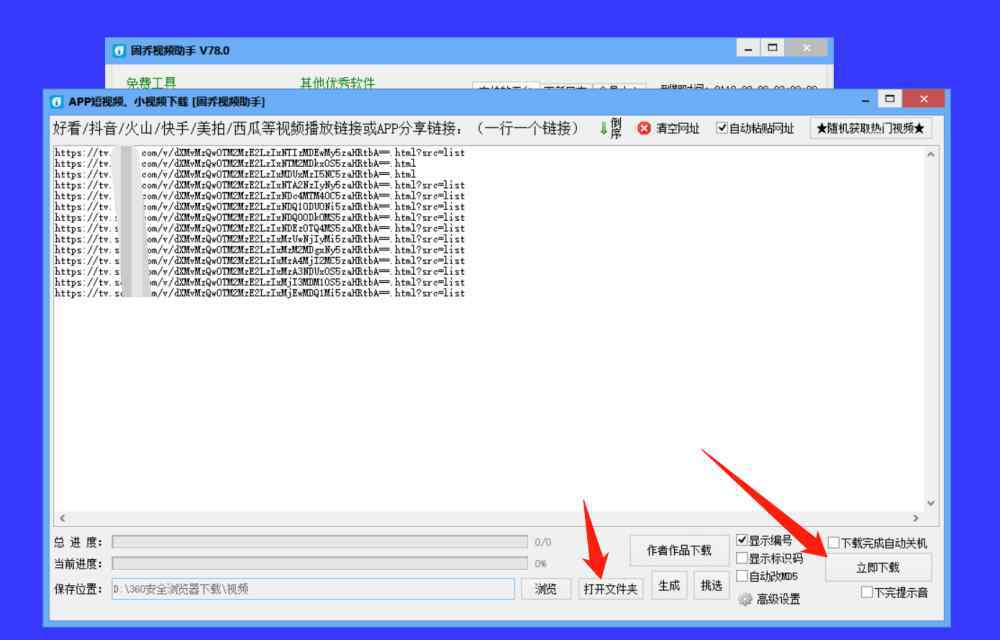Viewport: 1000px width, 640px height.
Task: Close the APP短视频下载 window
Action: coord(924,98)
